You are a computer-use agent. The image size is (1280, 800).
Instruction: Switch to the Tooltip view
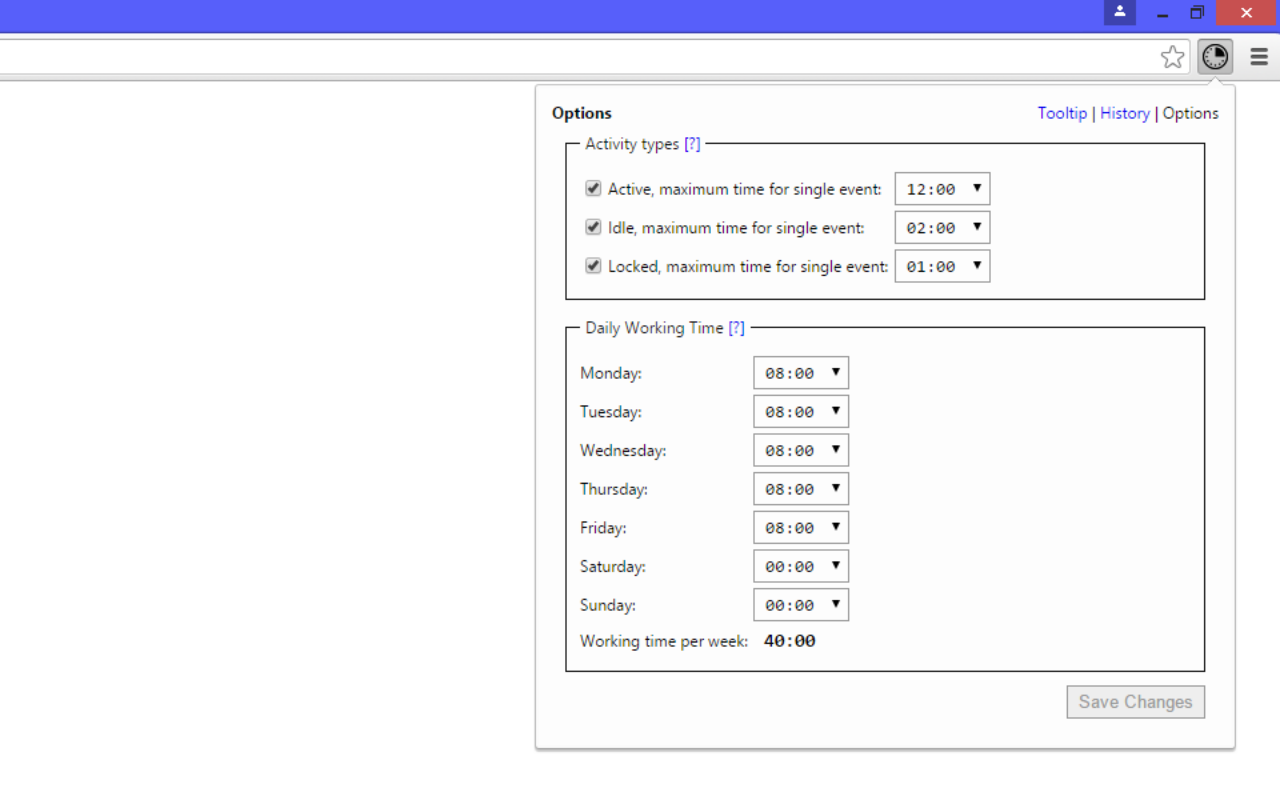point(1062,113)
